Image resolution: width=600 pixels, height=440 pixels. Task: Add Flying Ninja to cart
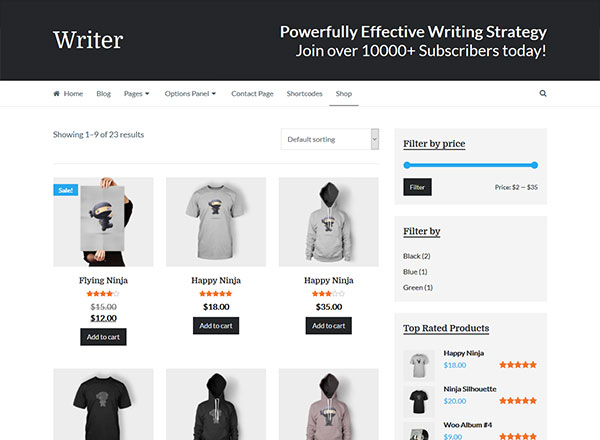tap(103, 337)
